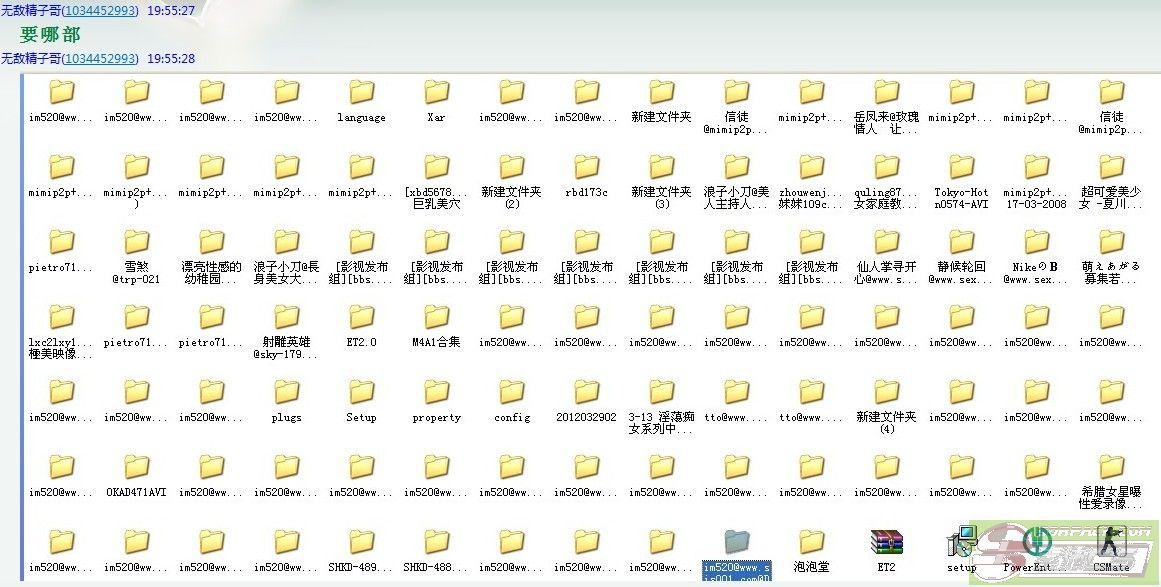The image size is (1161, 587).
Task: Select the plugs folder icon
Action: (286, 393)
